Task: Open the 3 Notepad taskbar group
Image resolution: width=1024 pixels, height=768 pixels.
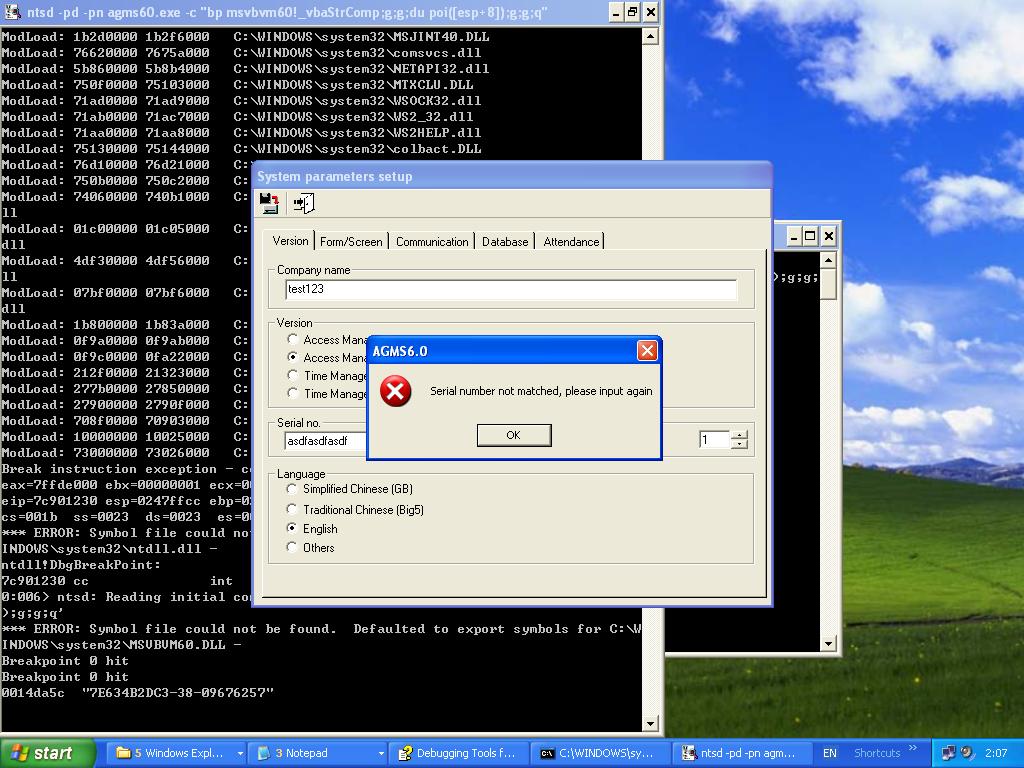Action: click(318, 753)
